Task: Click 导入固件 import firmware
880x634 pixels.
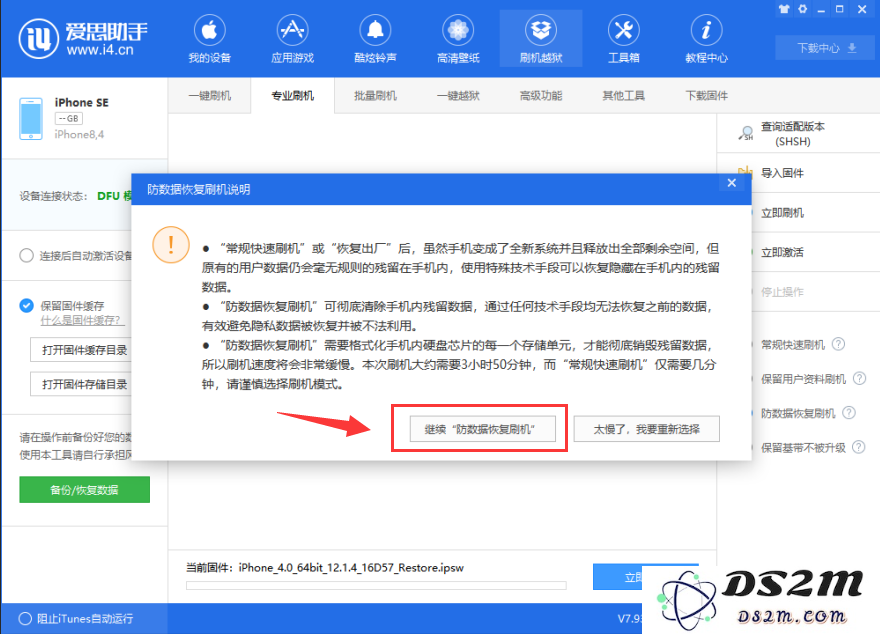Action: (x=782, y=173)
